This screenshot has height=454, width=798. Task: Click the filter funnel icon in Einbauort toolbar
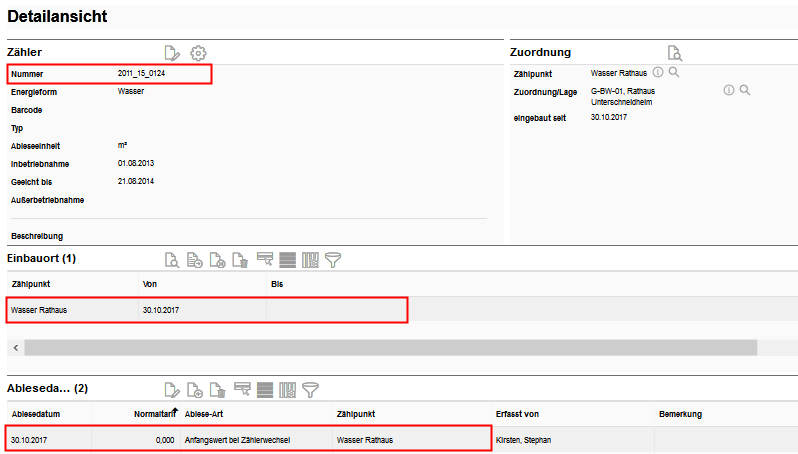click(x=333, y=260)
